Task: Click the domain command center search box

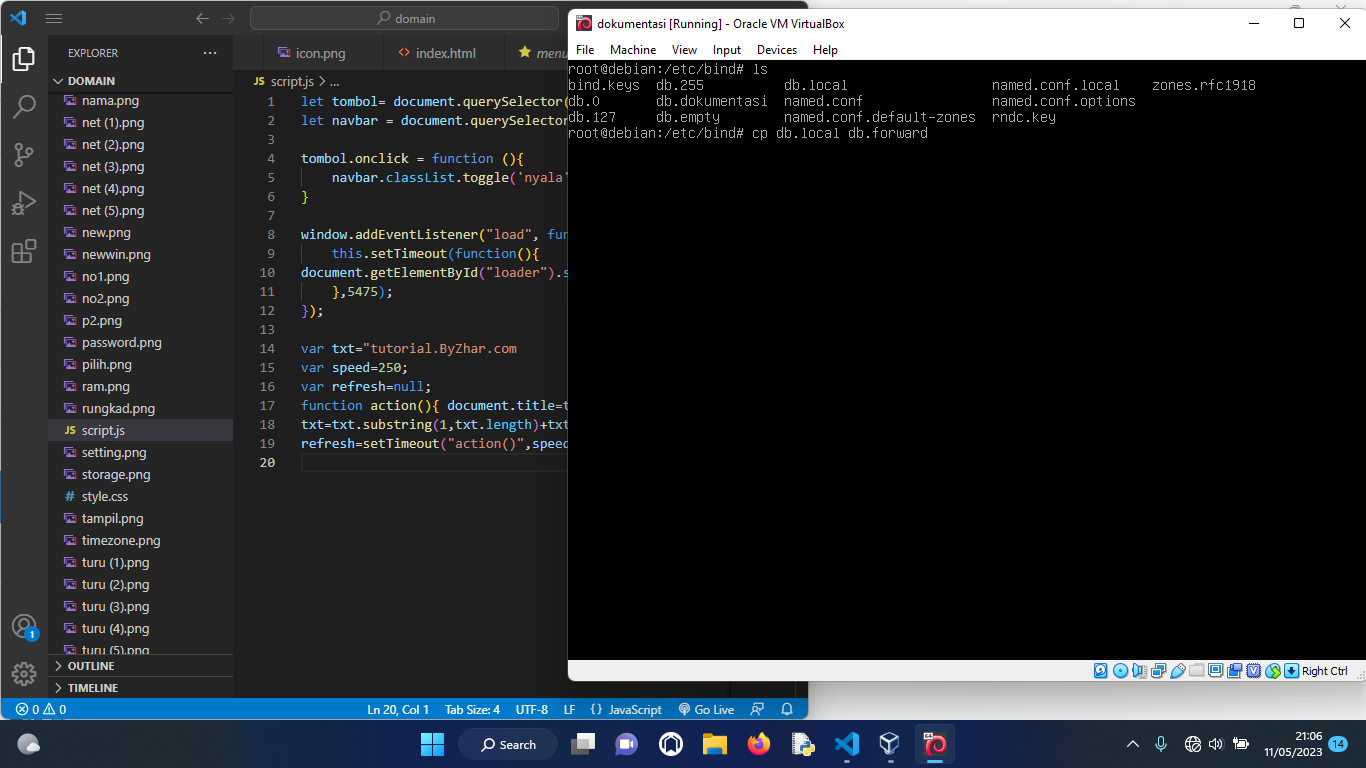Action: (404, 18)
